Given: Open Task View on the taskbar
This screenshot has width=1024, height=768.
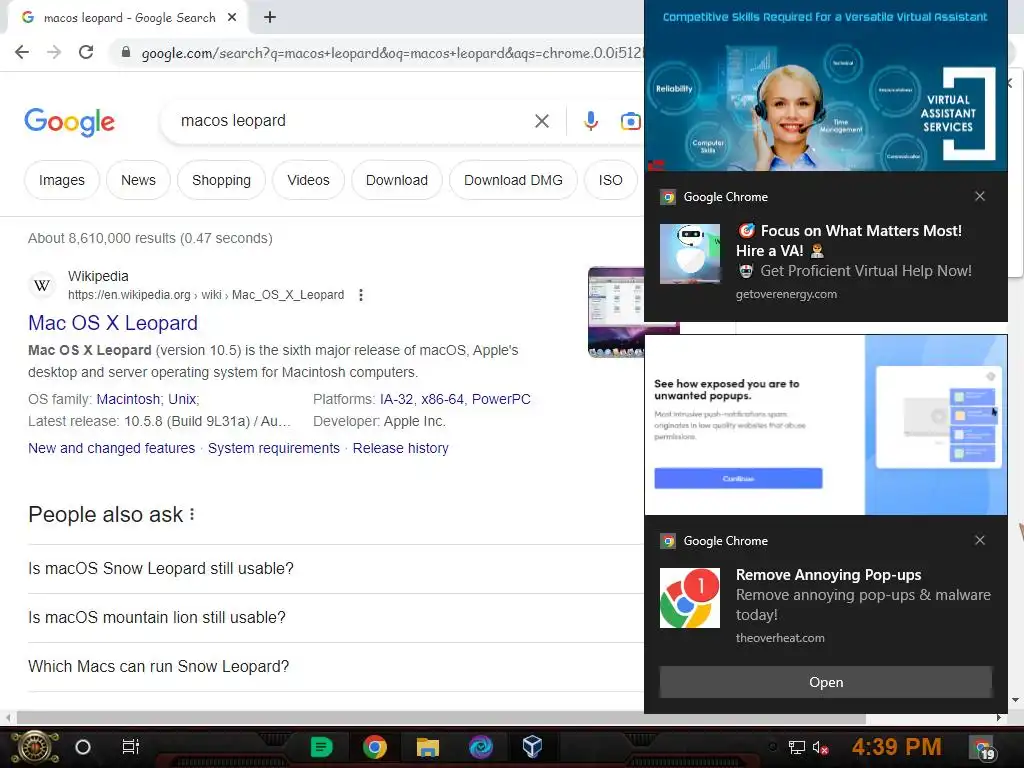Looking at the screenshot, I should pos(131,746).
